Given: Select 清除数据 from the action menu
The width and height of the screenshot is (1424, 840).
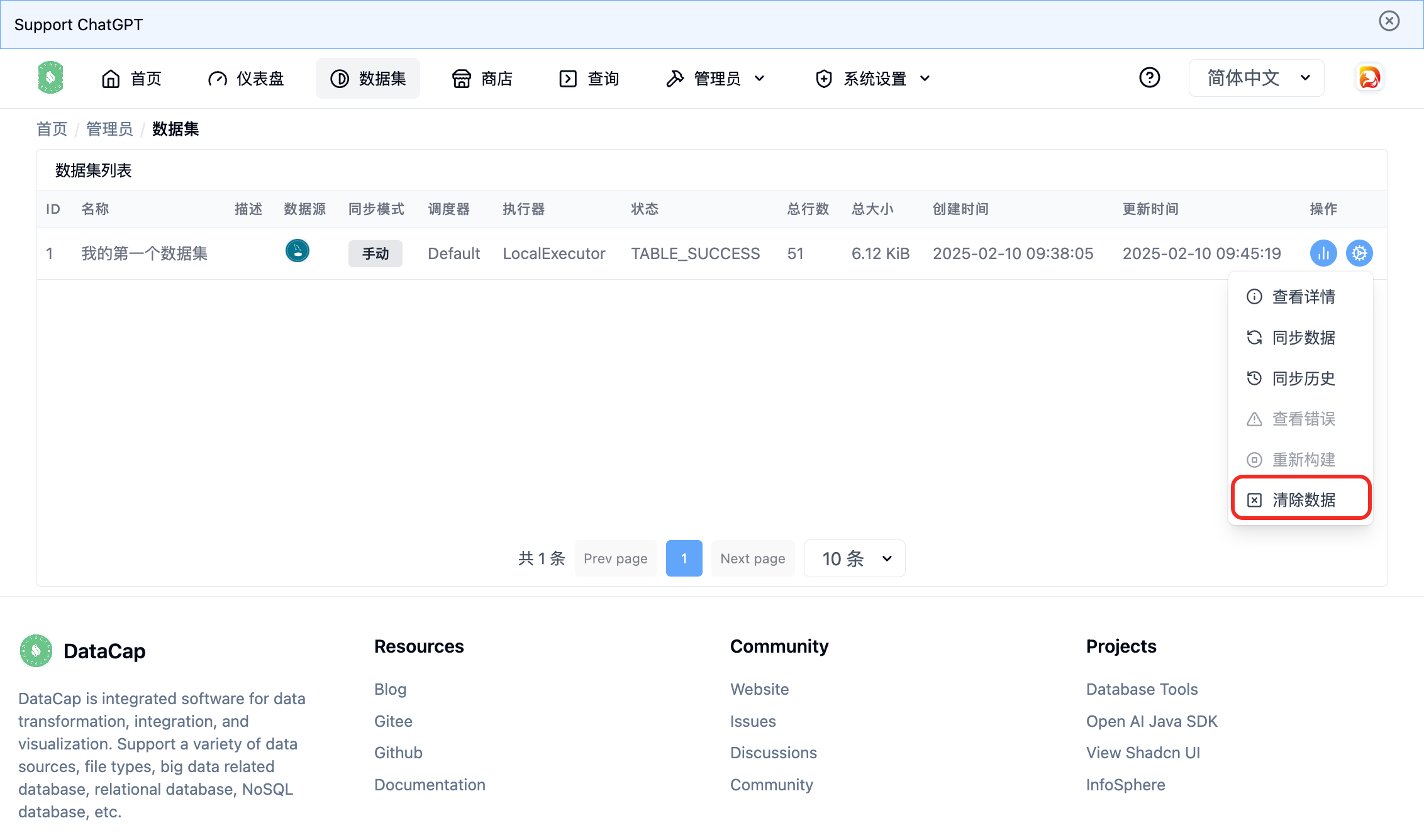Looking at the screenshot, I should click(x=1301, y=500).
